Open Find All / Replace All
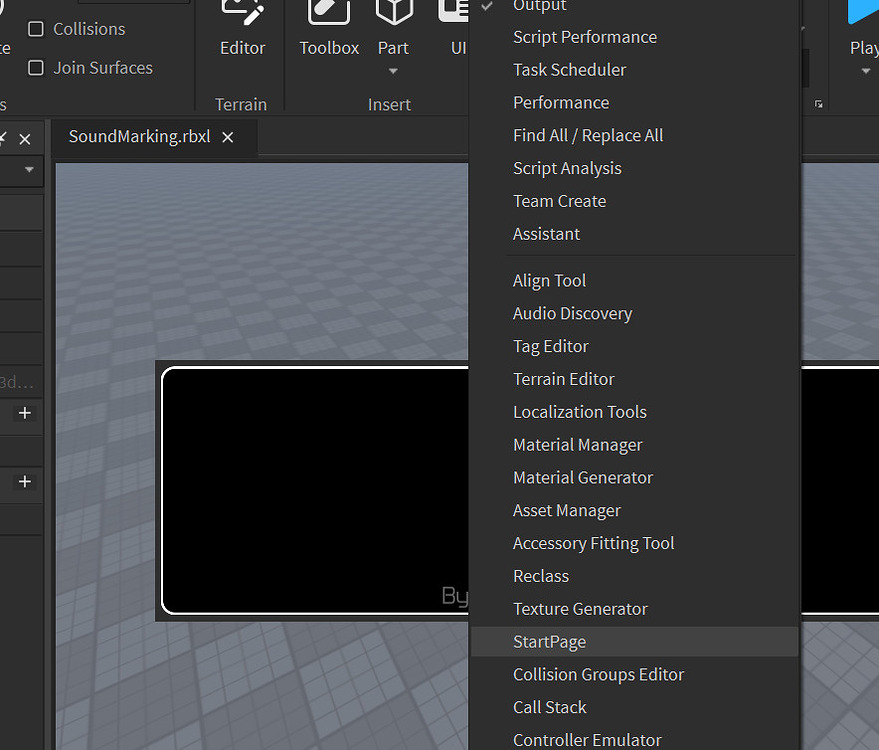This screenshot has width=879, height=750. click(x=634, y=136)
